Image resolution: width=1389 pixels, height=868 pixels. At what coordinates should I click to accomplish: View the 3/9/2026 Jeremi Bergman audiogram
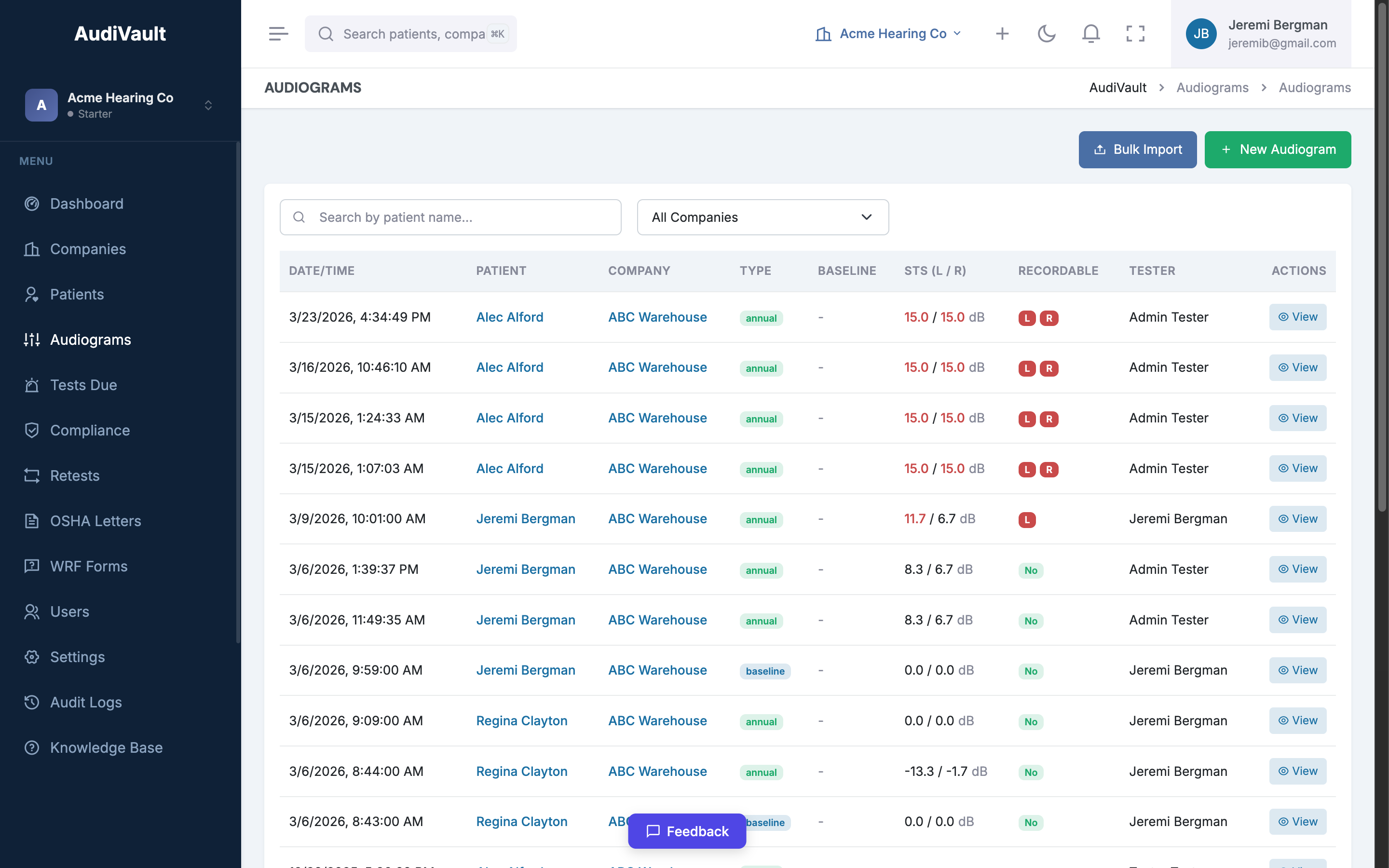(1297, 519)
